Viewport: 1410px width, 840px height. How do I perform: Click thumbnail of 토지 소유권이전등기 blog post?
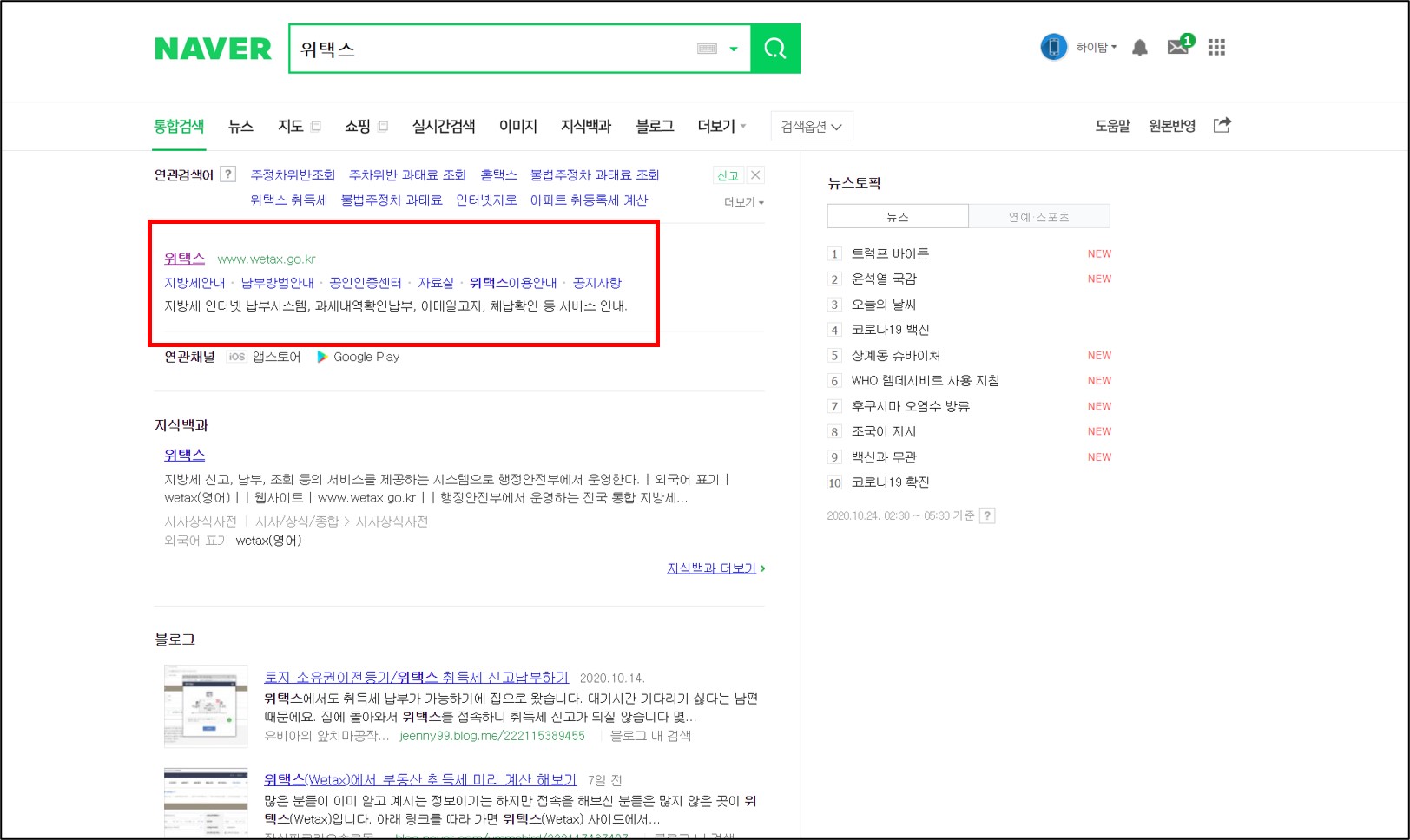coord(206,706)
